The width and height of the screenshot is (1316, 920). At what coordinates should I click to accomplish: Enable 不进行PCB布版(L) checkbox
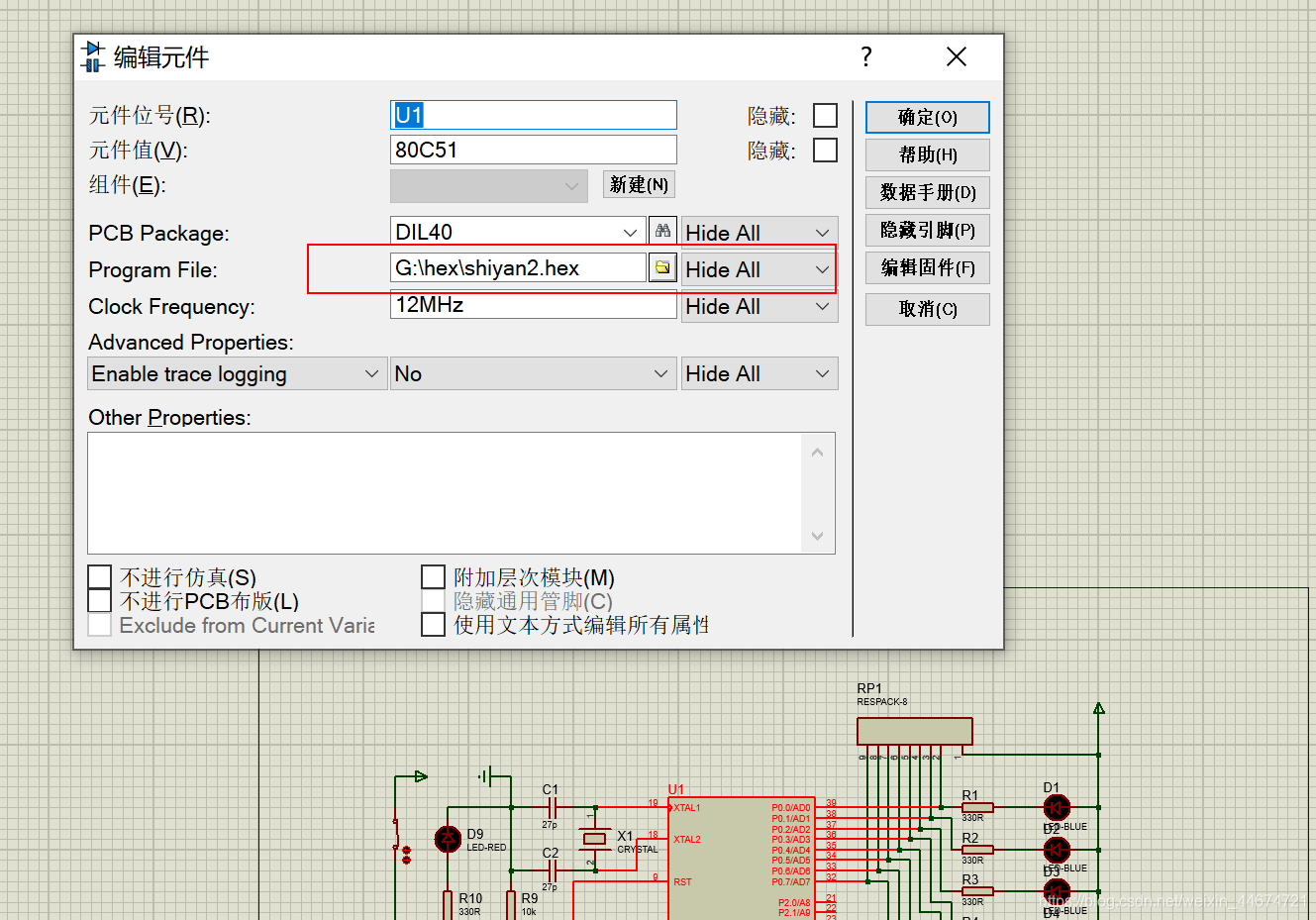click(x=99, y=600)
